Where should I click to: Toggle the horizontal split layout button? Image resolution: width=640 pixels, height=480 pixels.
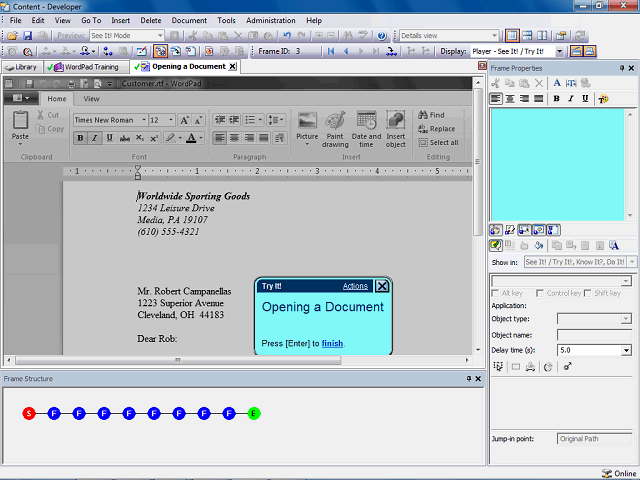coord(527,36)
